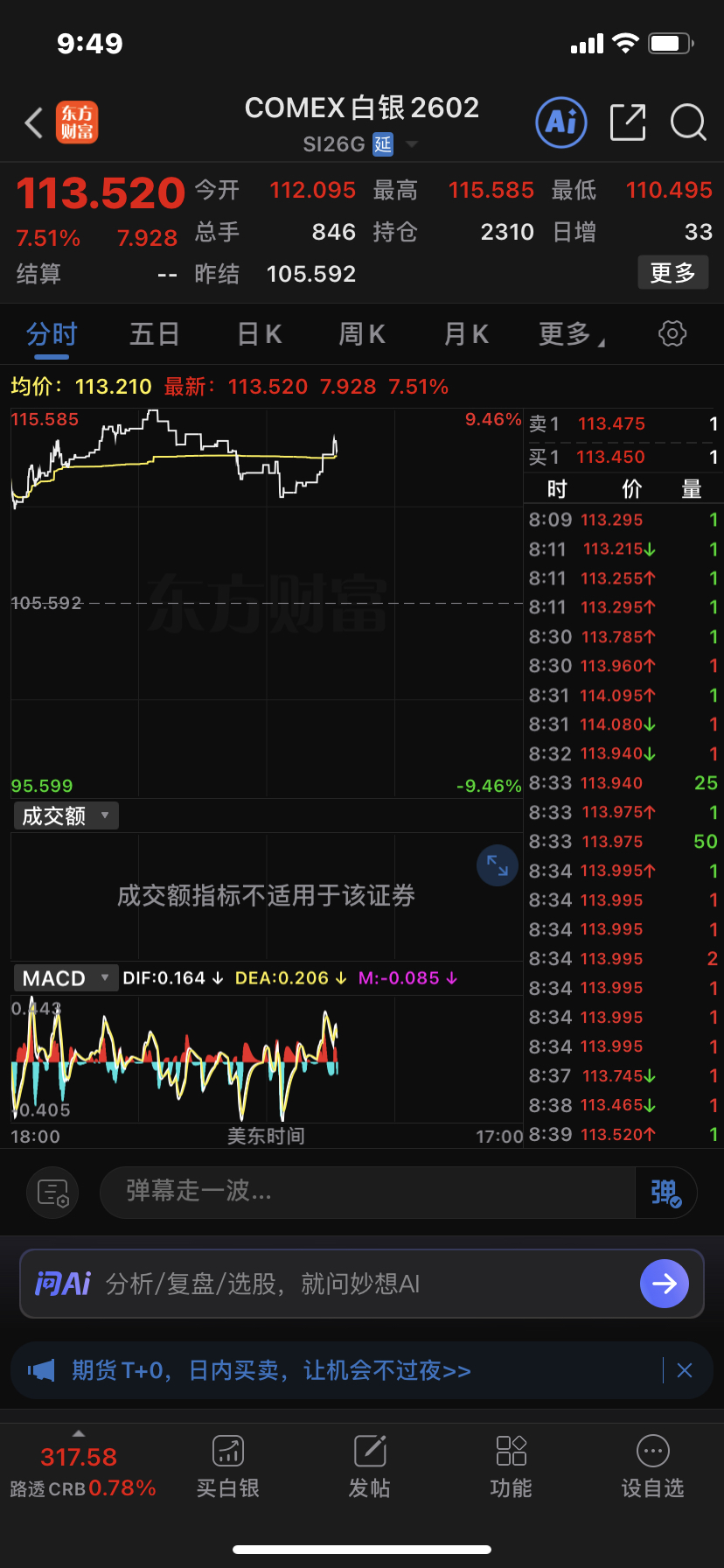Open the danmaku settings list icon
724x1568 pixels.
[x=52, y=1193]
